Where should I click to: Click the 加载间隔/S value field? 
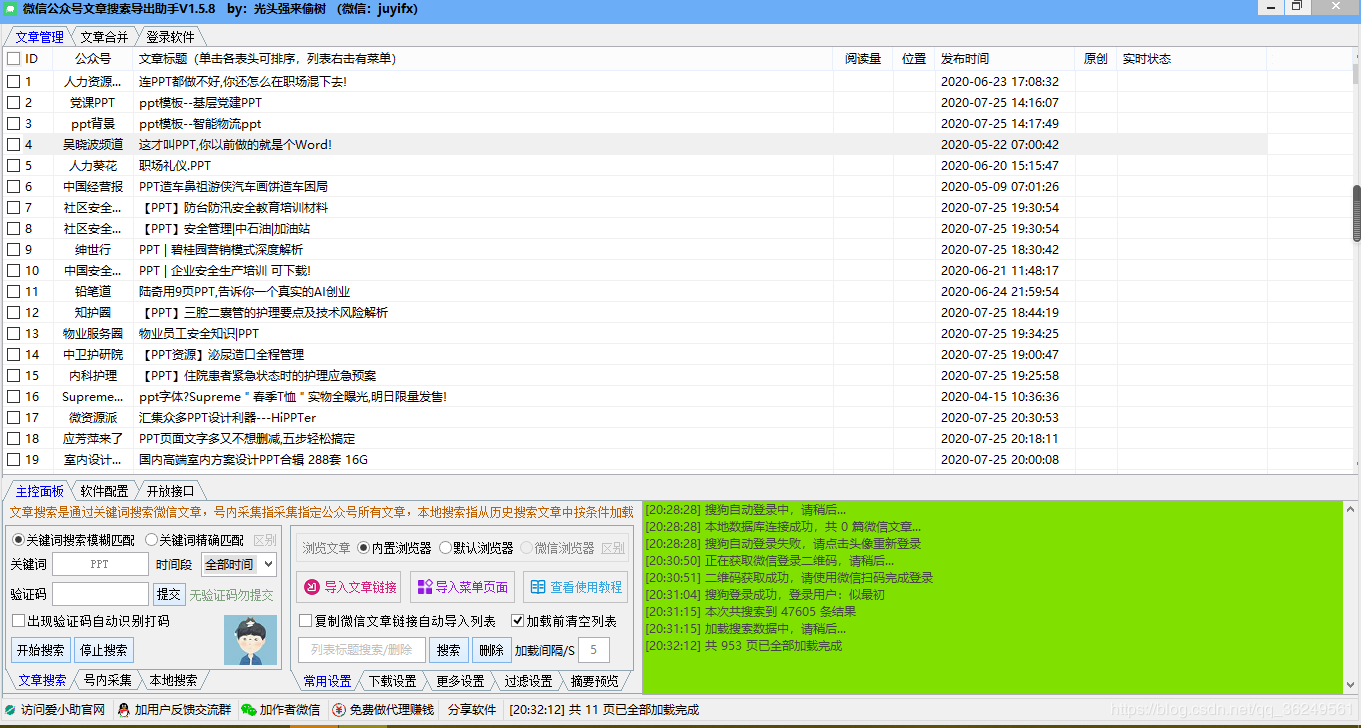pyautogui.click(x=594, y=650)
